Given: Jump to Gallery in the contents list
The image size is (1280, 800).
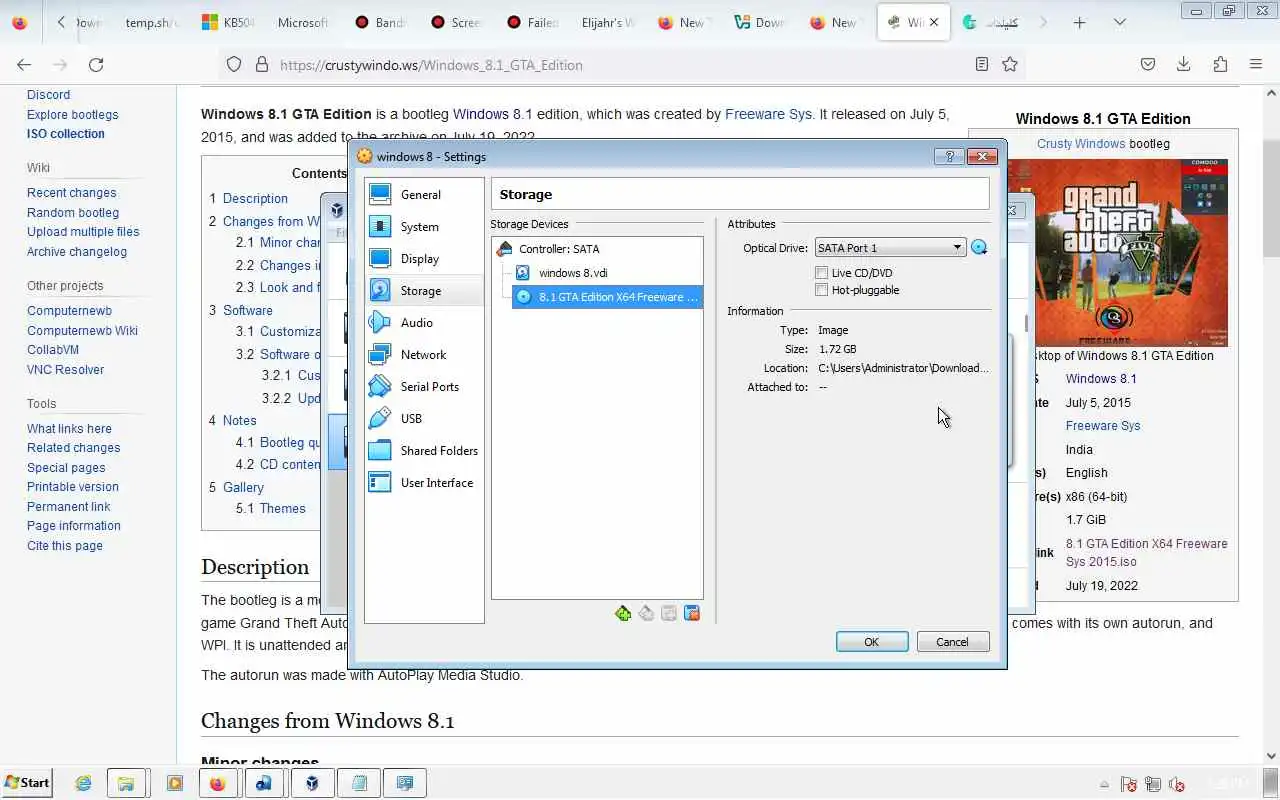Looking at the screenshot, I should click(243, 488).
